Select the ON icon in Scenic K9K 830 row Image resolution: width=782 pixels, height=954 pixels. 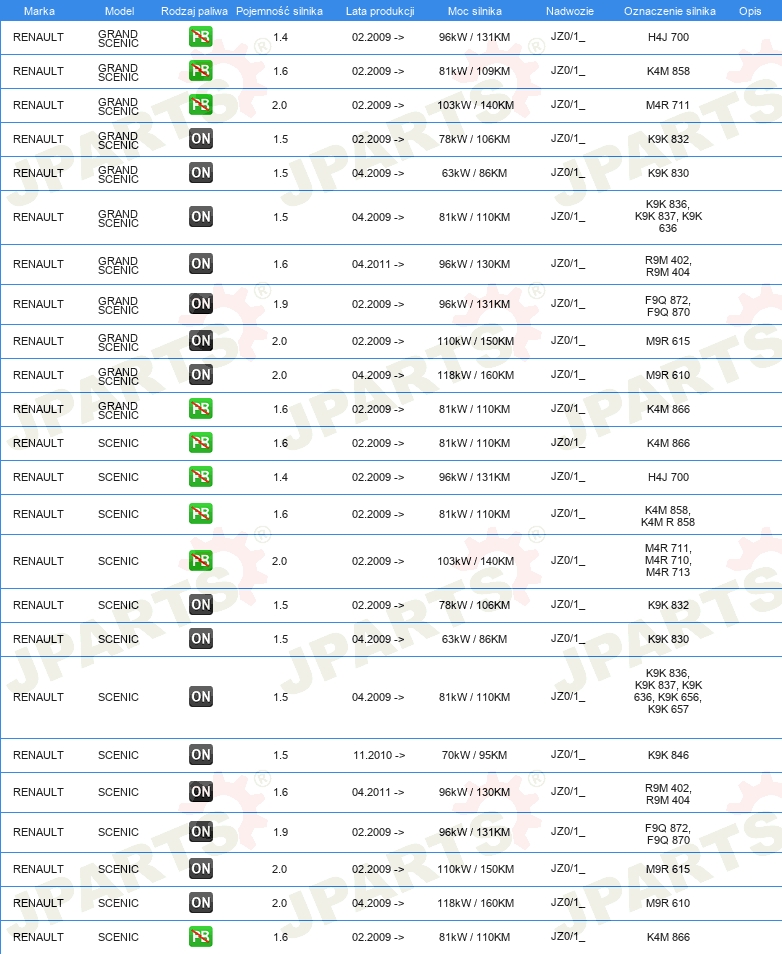point(201,639)
